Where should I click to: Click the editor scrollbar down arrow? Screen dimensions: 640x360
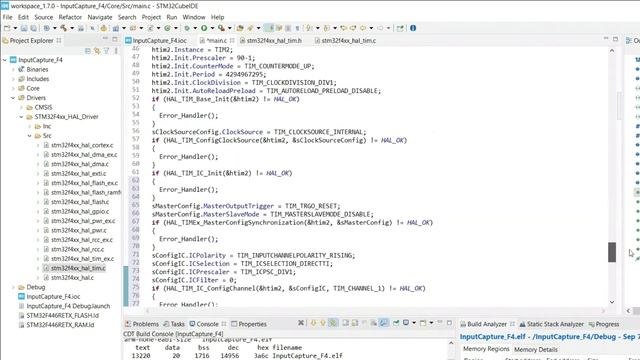(x=612, y=302)
